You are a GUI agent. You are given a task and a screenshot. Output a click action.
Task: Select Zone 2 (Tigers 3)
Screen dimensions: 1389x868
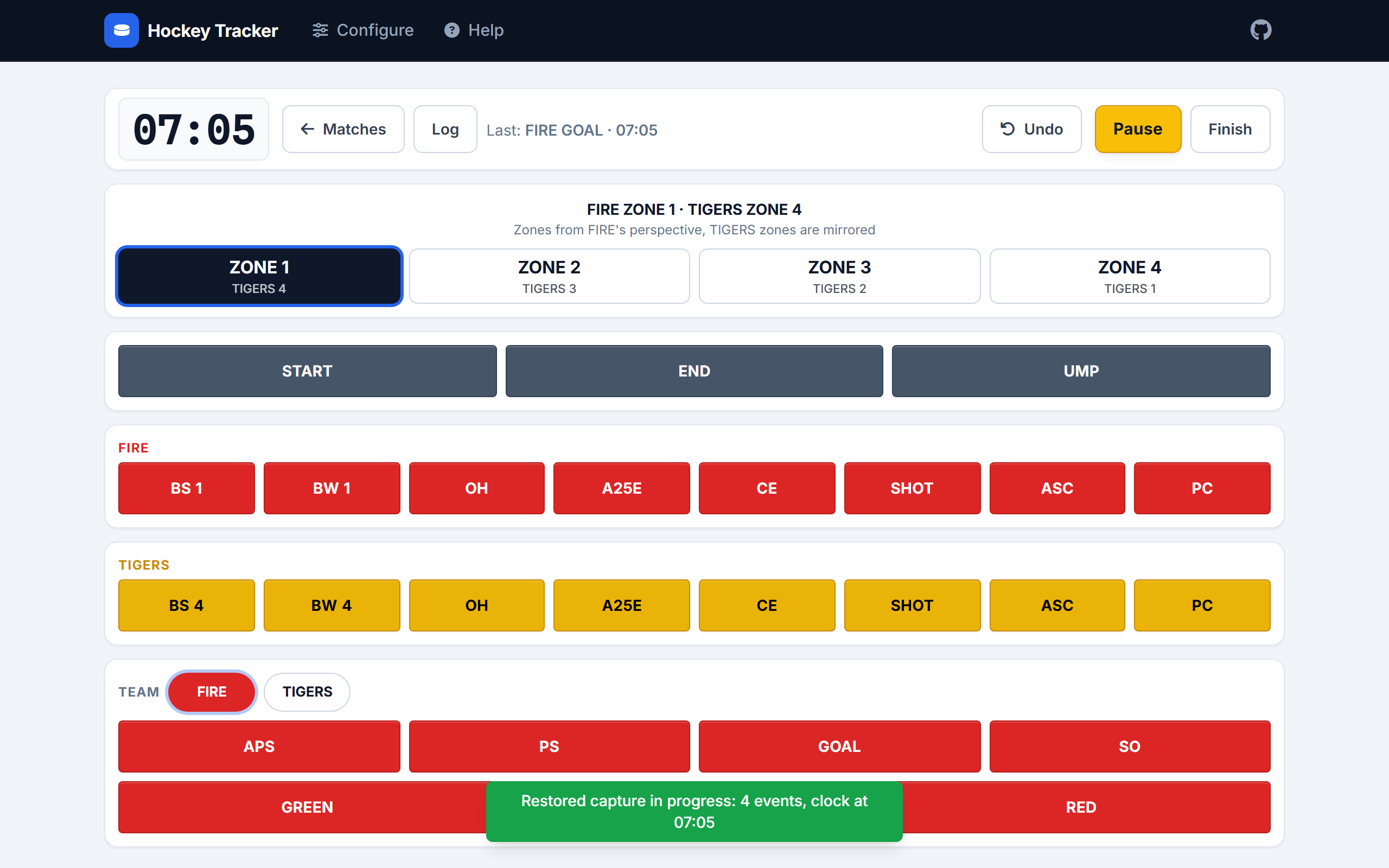[x=549, y=276]
